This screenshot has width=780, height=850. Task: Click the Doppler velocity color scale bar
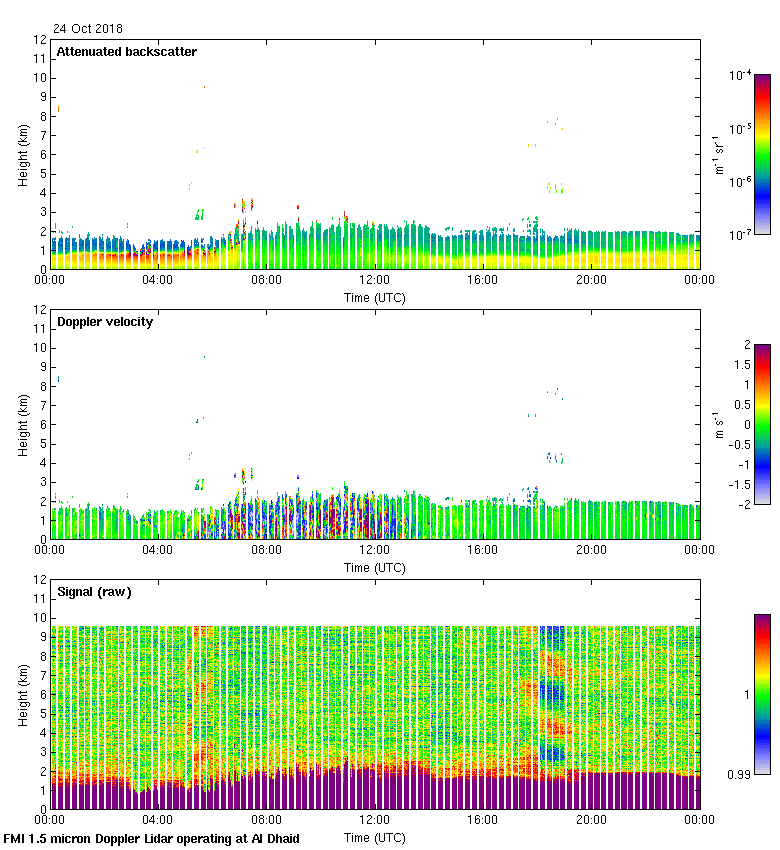point(762,424)
